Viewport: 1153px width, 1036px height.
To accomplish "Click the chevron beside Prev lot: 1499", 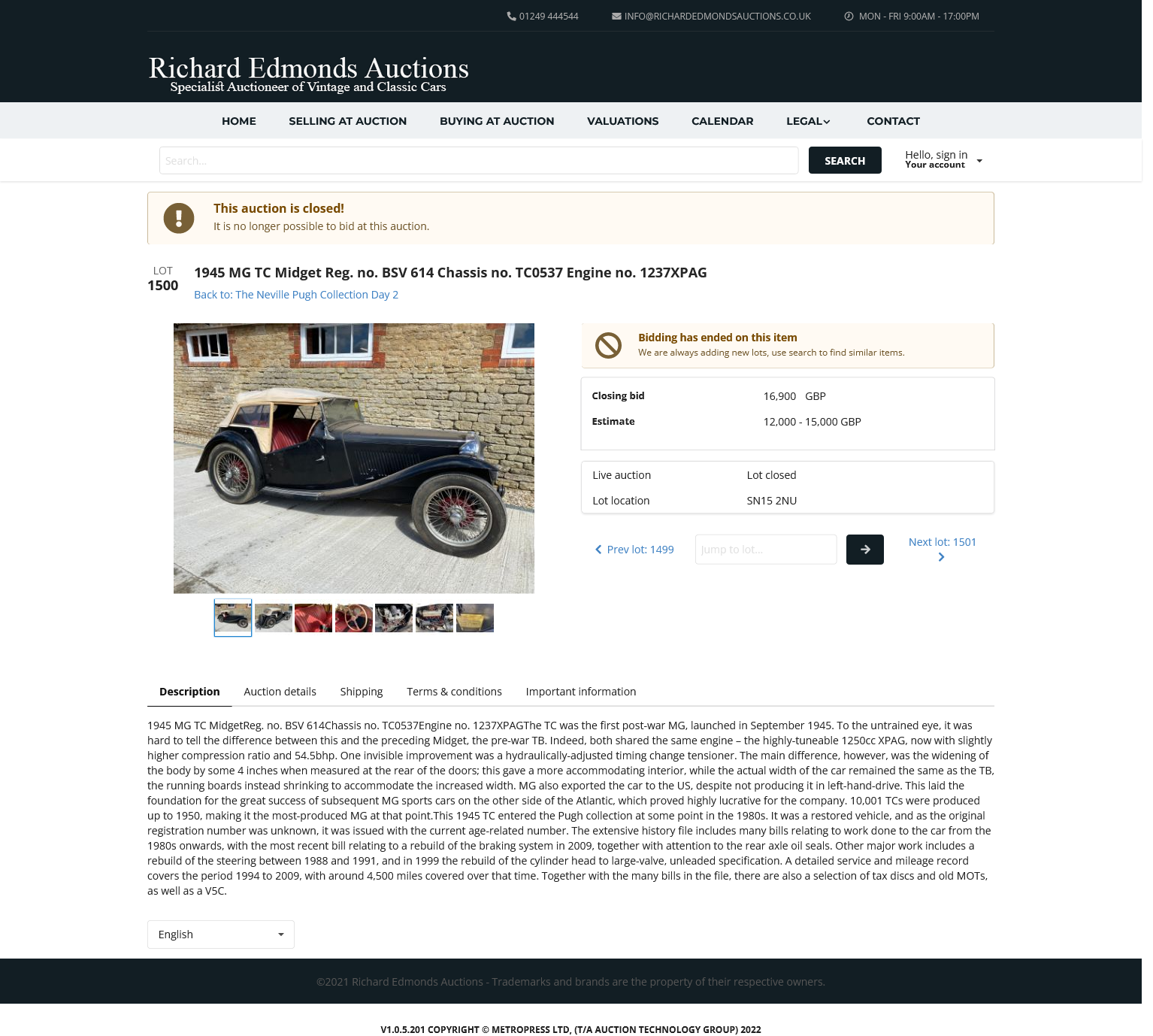I will tap(598, 550).
